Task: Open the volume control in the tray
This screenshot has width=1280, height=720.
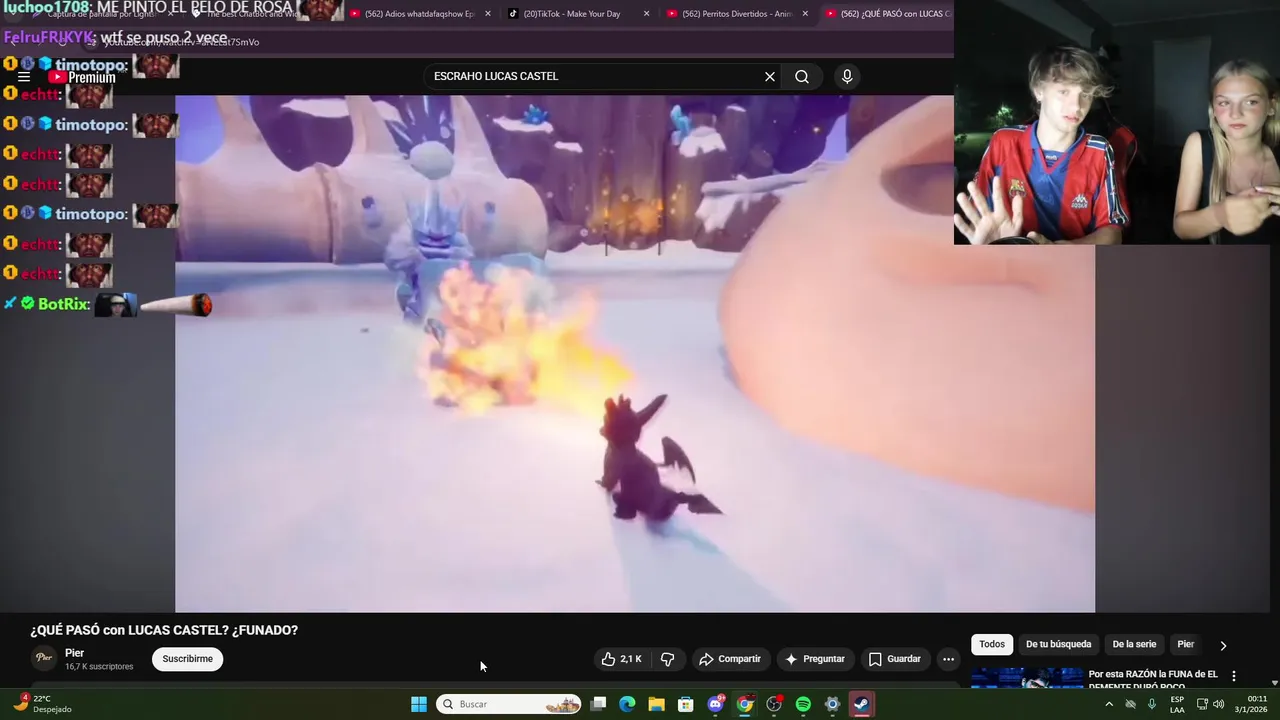Action: tap(1218, 704)
